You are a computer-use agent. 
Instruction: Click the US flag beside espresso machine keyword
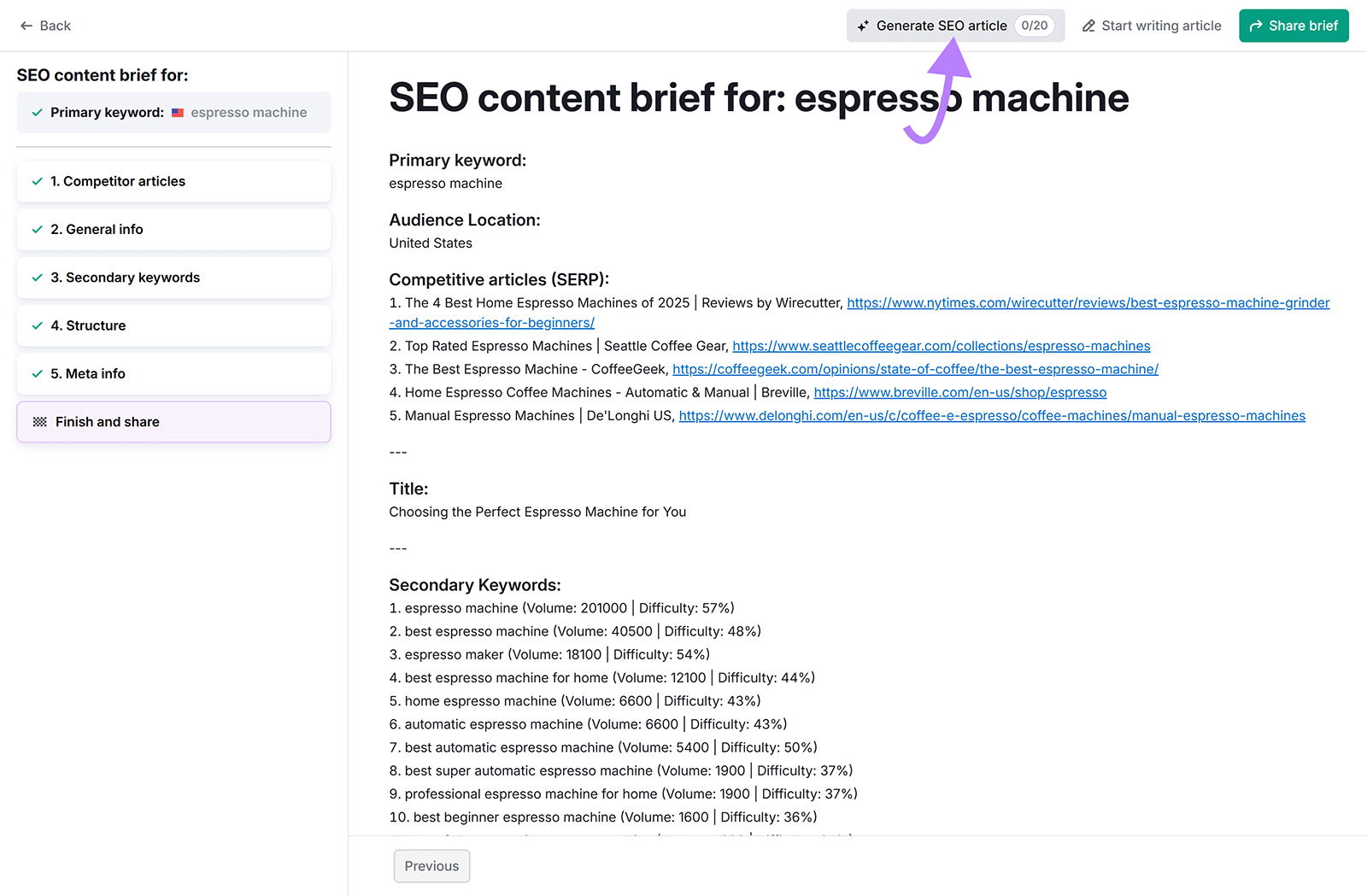point(177,112)
